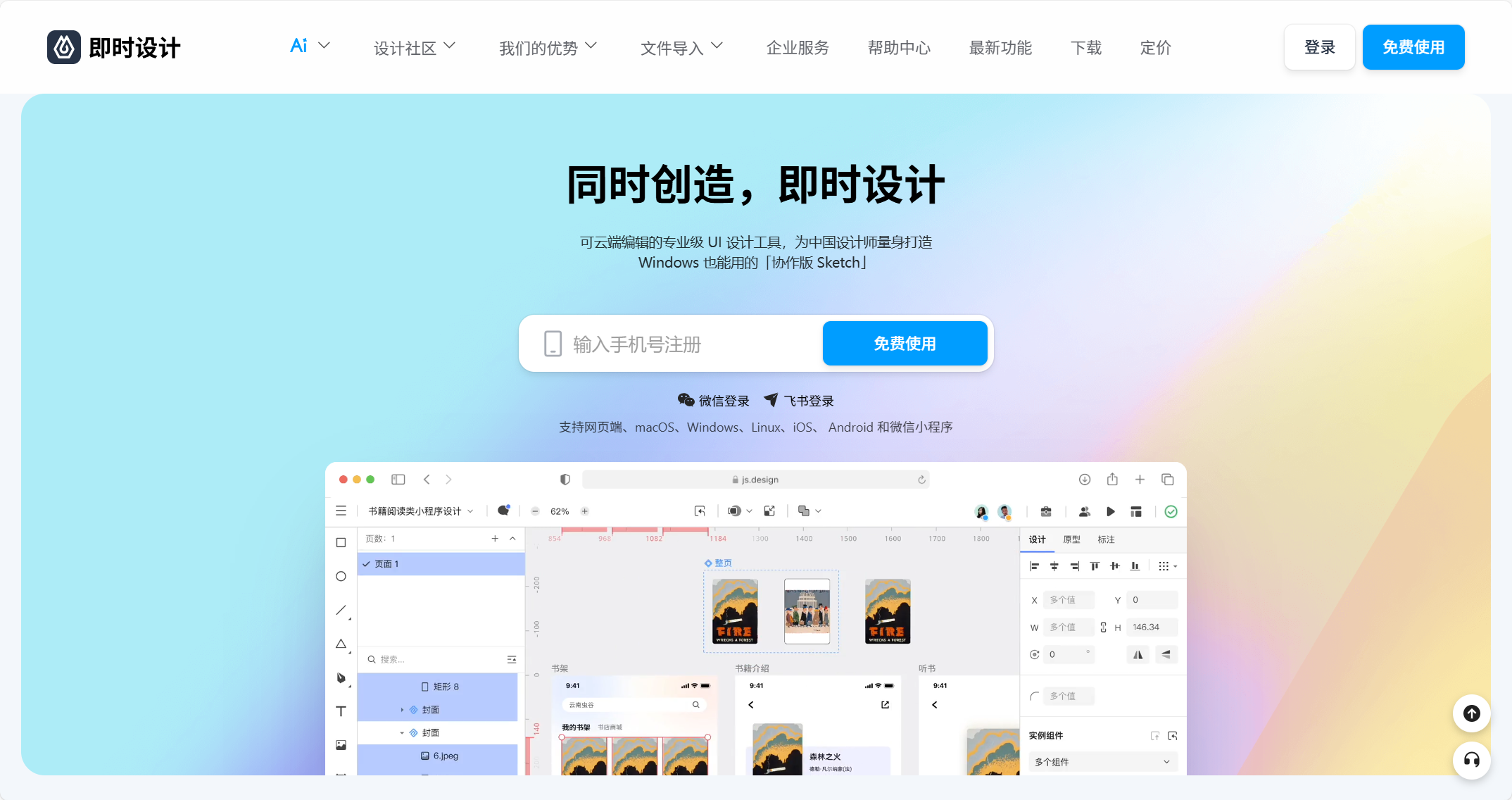Collapse the expanded 封面 layer

[402, 733]
